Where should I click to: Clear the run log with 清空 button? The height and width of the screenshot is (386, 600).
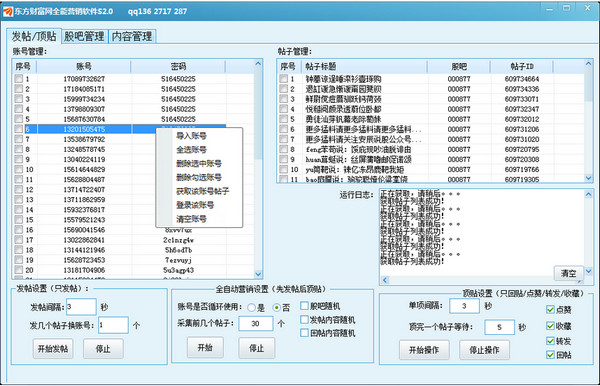569,273
